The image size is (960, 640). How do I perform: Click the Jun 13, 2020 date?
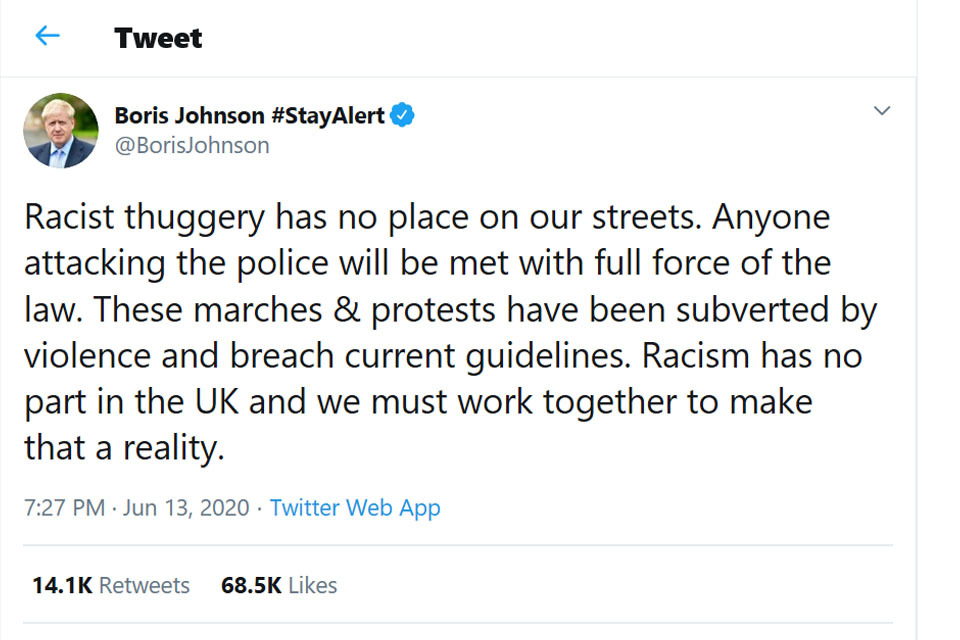tap(186, 507)
